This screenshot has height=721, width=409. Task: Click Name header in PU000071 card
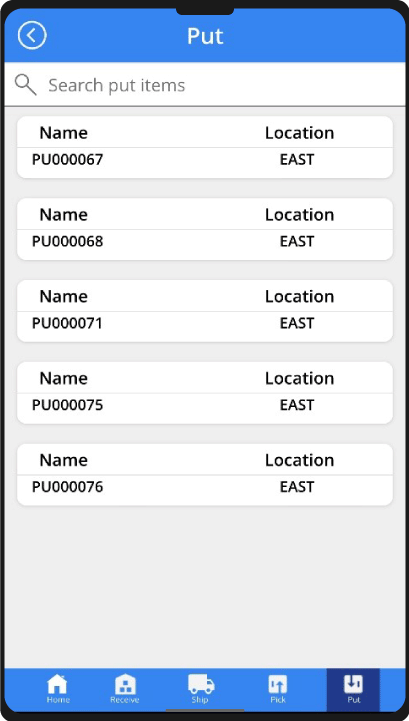(x=63, y=297)
